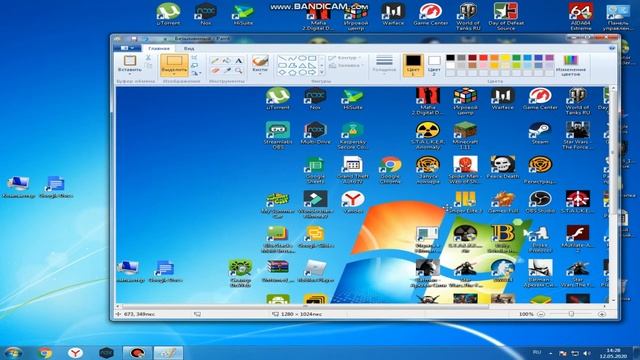
Task: Expand the shapes gallery with the bottom arrow
Action: [322, 73]
